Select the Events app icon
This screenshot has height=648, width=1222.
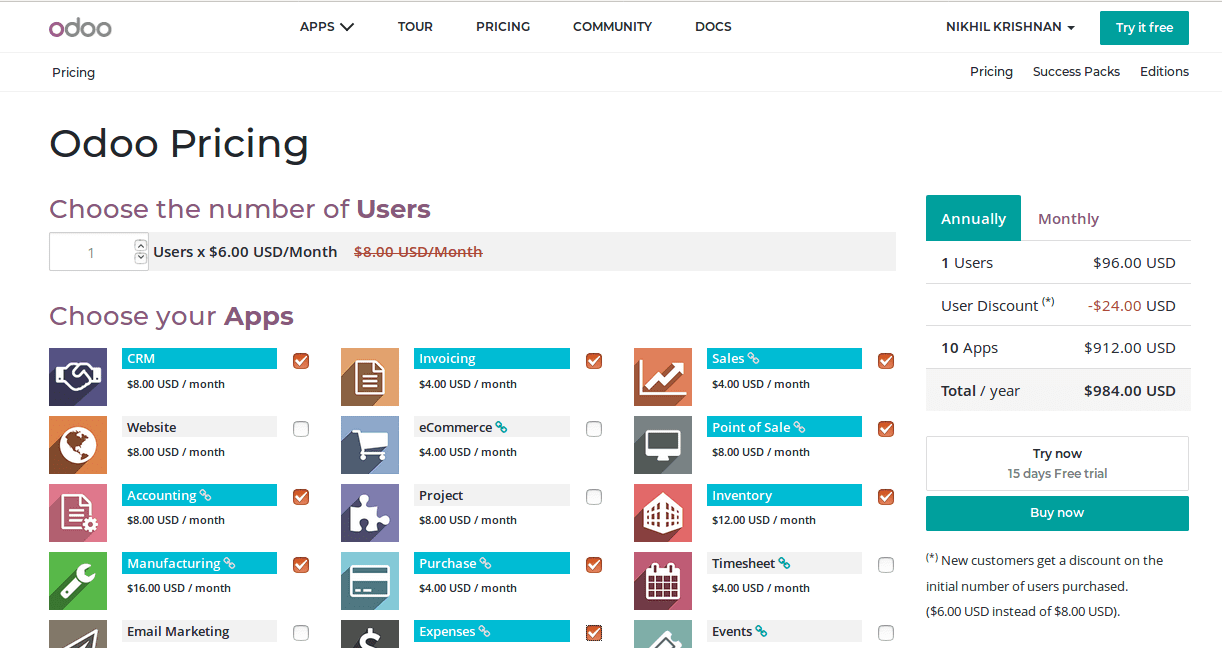[663, 634]
